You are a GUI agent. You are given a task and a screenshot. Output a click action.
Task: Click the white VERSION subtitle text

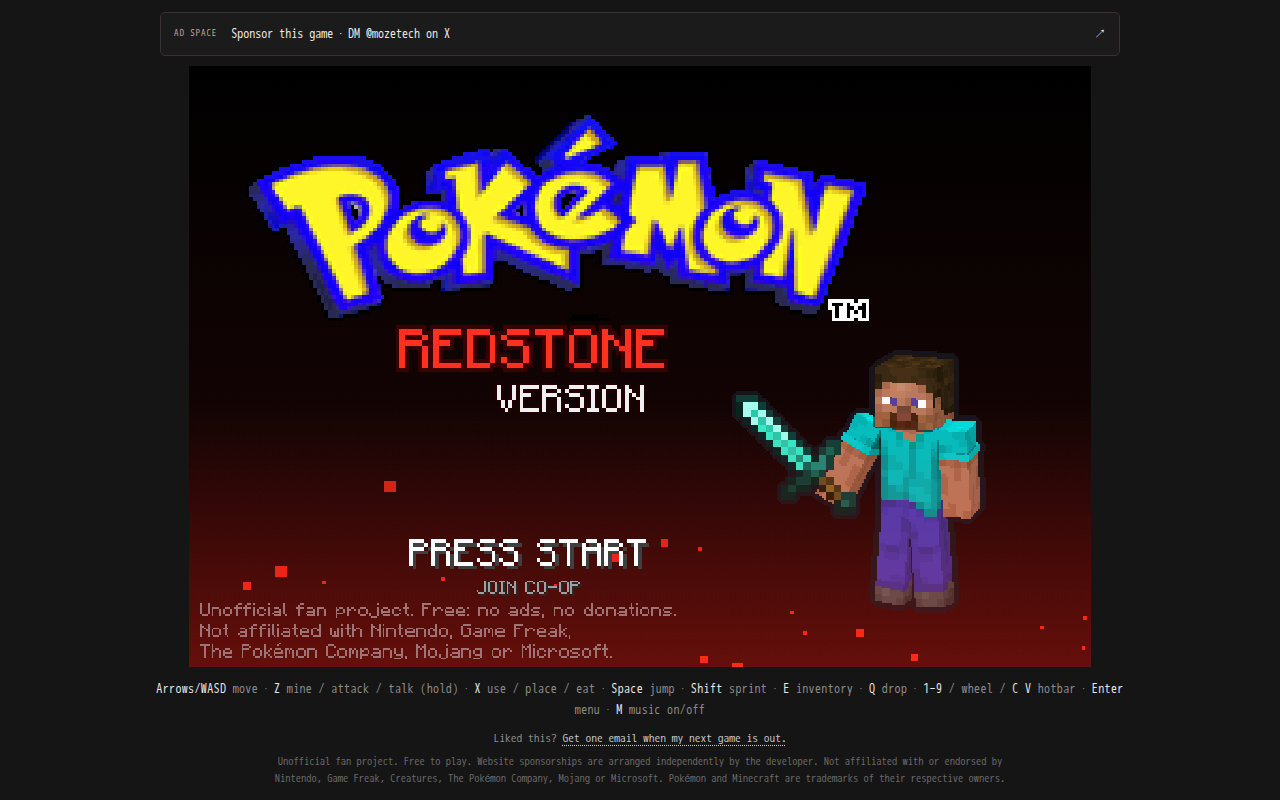click(x=571, y=398)
